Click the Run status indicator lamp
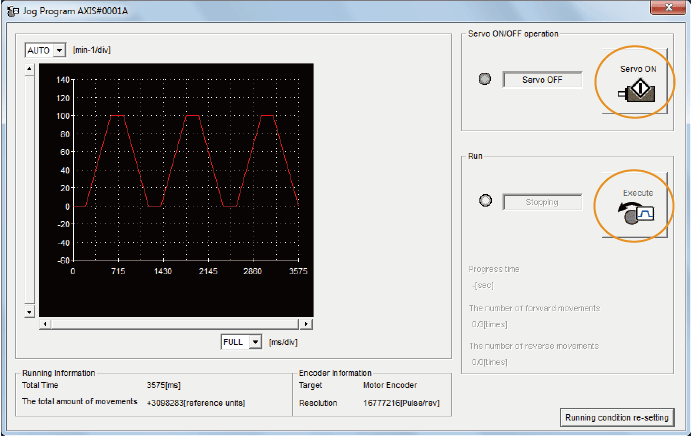The width and height of the screenshot is (691, 436). coord(485,201)
